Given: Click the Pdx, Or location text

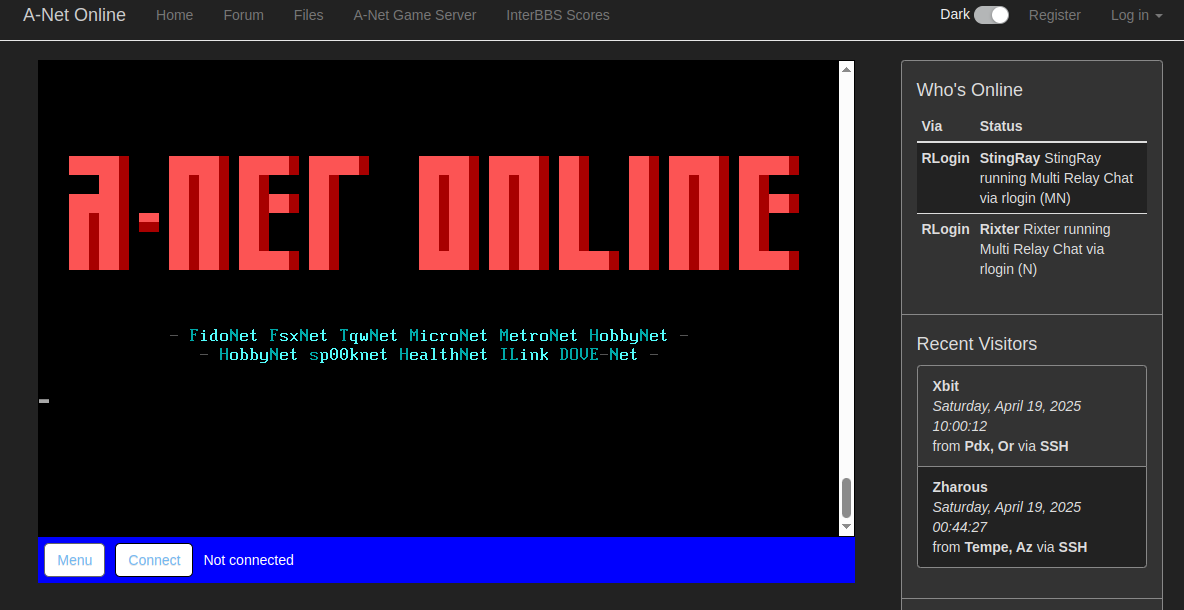Looking at the screenshot, I should click(x=989, y=446).
